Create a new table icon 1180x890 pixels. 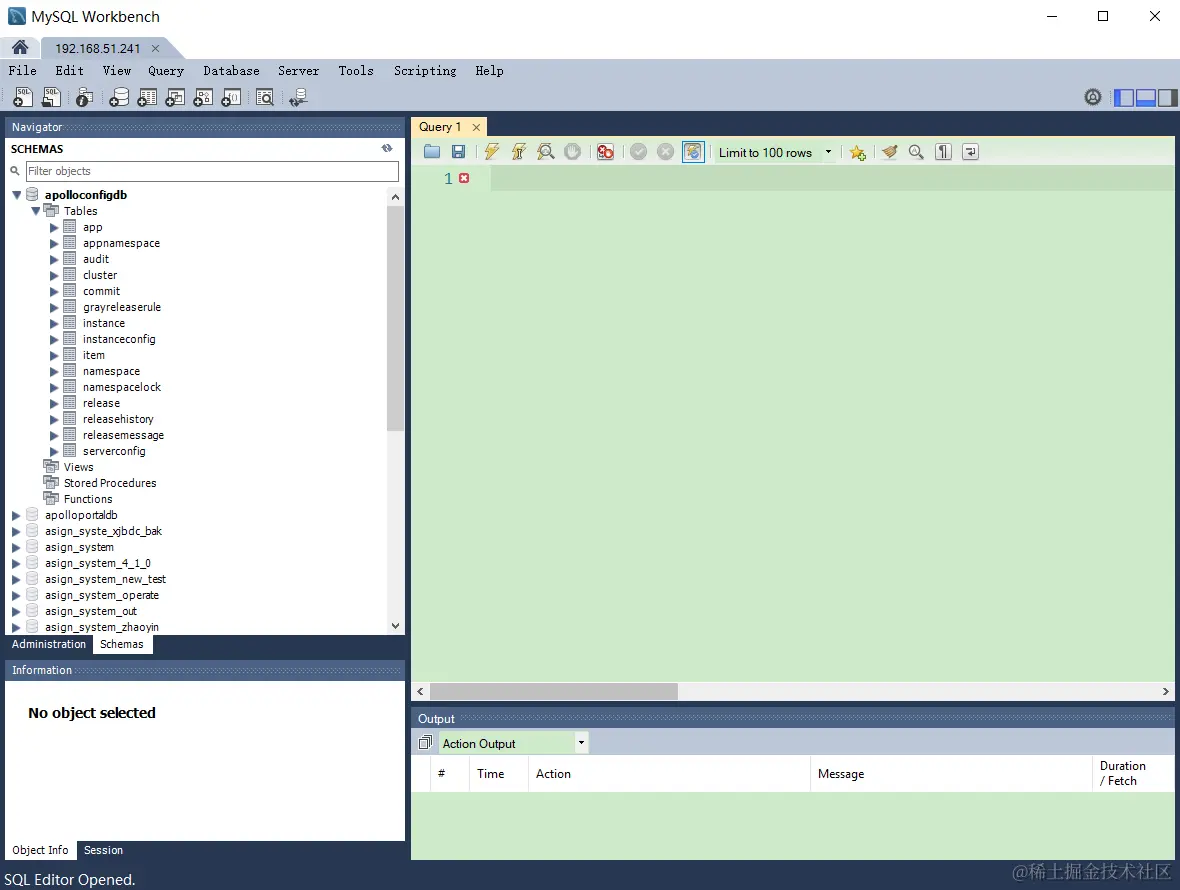pos(148,97)
